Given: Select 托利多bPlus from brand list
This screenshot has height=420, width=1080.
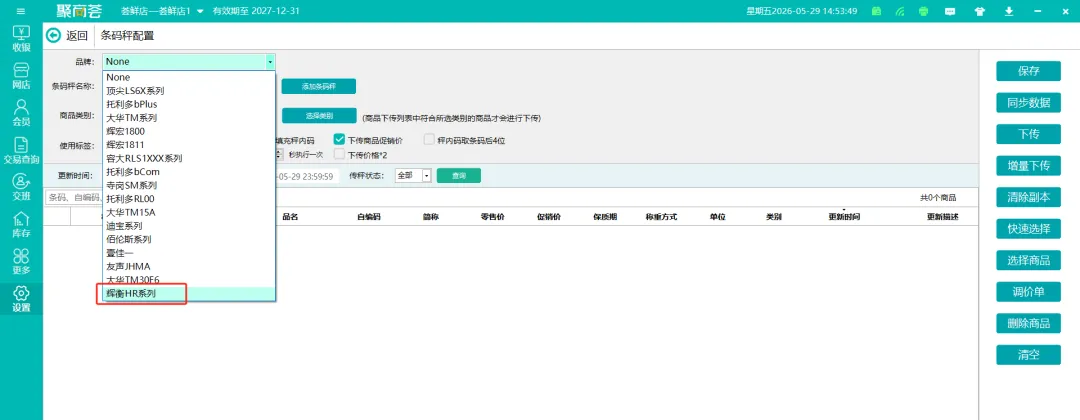Looking at the screenshot, I should pyautogui.click(x=189, y=104).
